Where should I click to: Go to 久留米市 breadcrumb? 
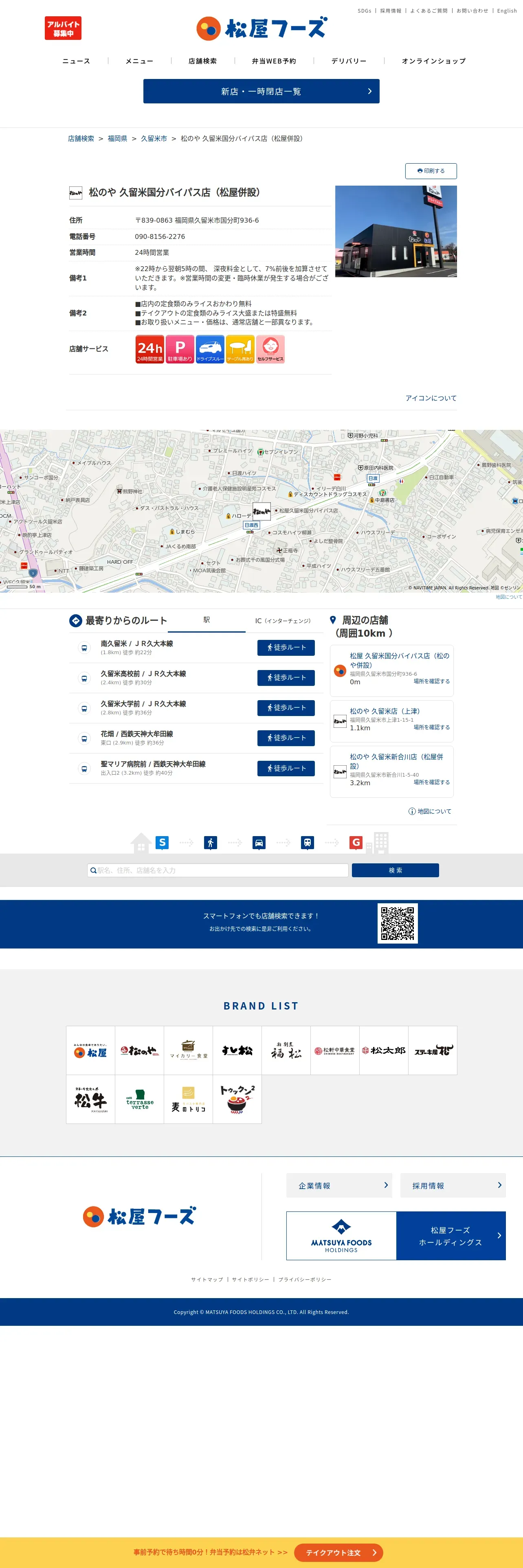pyautogui.click(x=154, y=139)
